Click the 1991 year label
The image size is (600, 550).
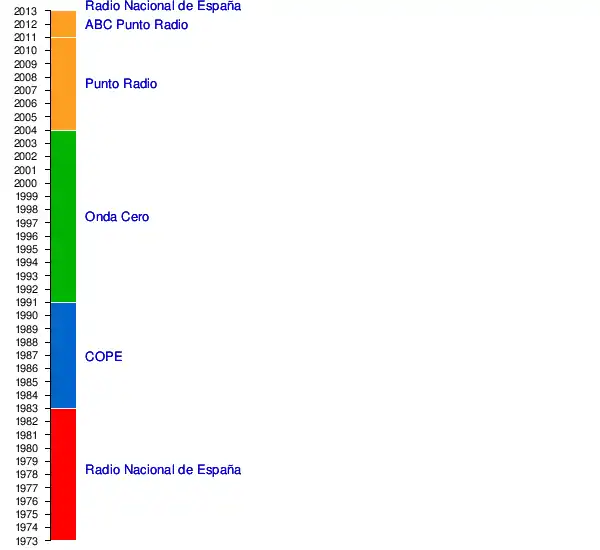point(27,303)
